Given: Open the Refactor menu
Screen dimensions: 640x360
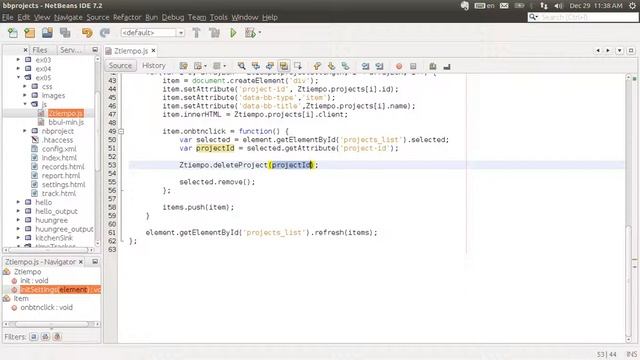Looking at the screenshot, I should pos(127,17).
